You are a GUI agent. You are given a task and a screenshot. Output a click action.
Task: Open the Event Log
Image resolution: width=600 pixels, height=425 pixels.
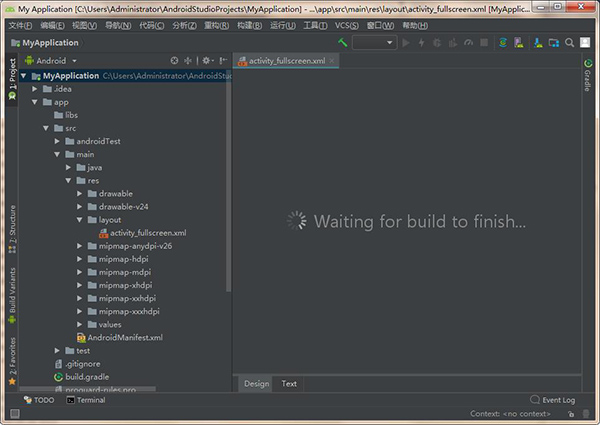coord(553,400)
